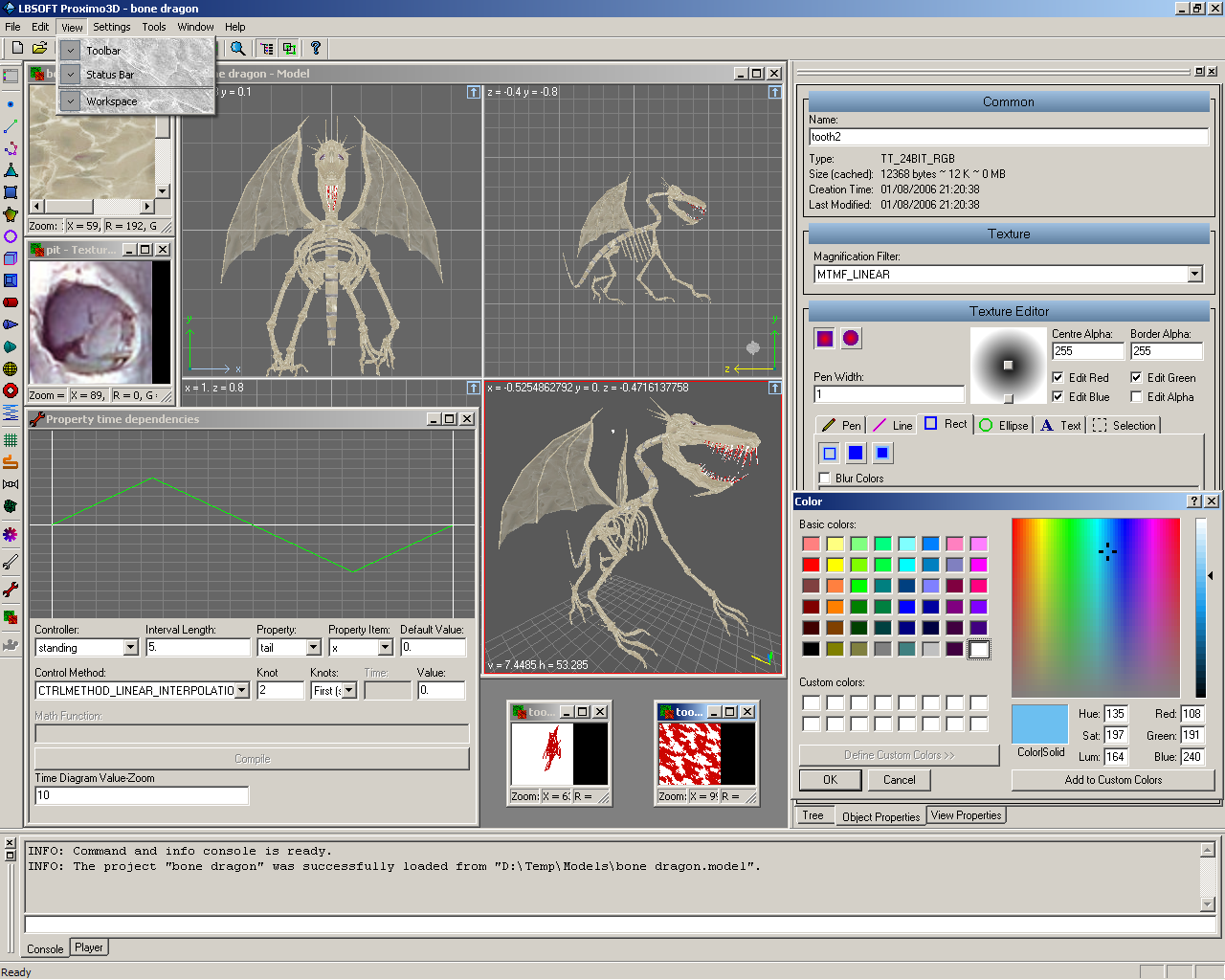Pick the red basic color swatch

(x=811, y=565)
